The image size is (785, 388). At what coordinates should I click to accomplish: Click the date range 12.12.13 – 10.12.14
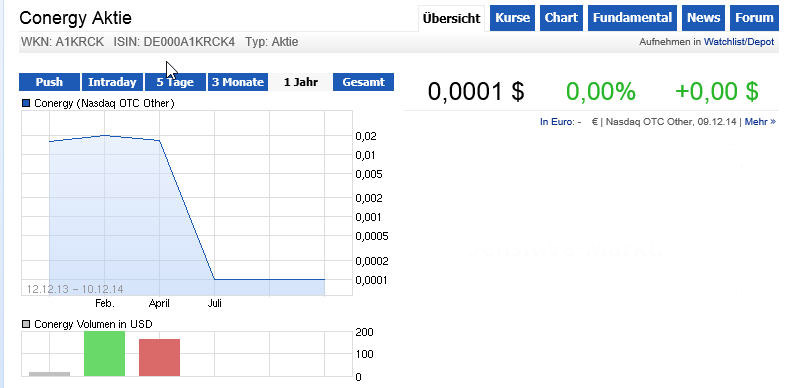coord(75,289)
